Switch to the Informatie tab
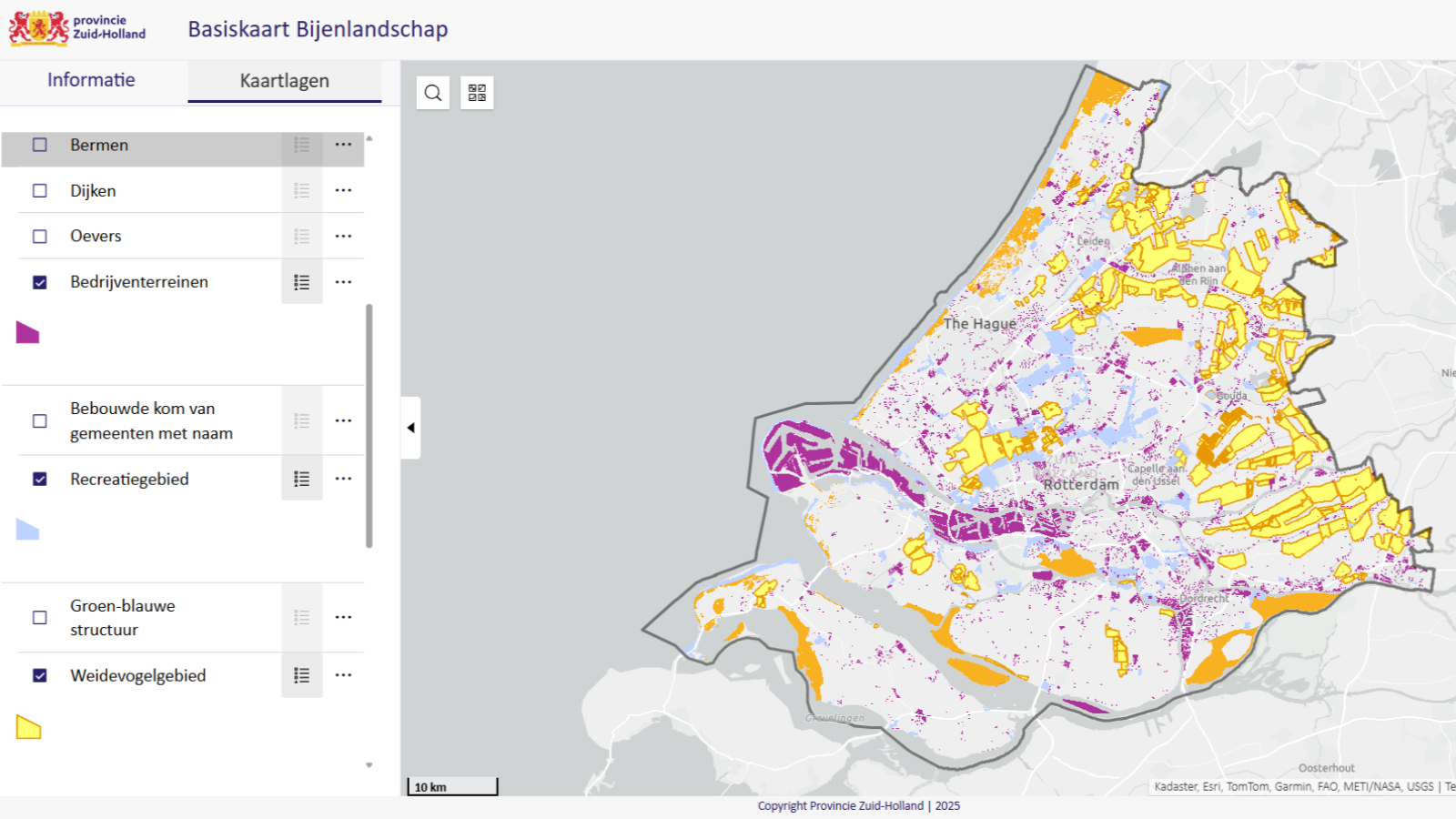Screen dimensions: 1456x819 [91, 80]
